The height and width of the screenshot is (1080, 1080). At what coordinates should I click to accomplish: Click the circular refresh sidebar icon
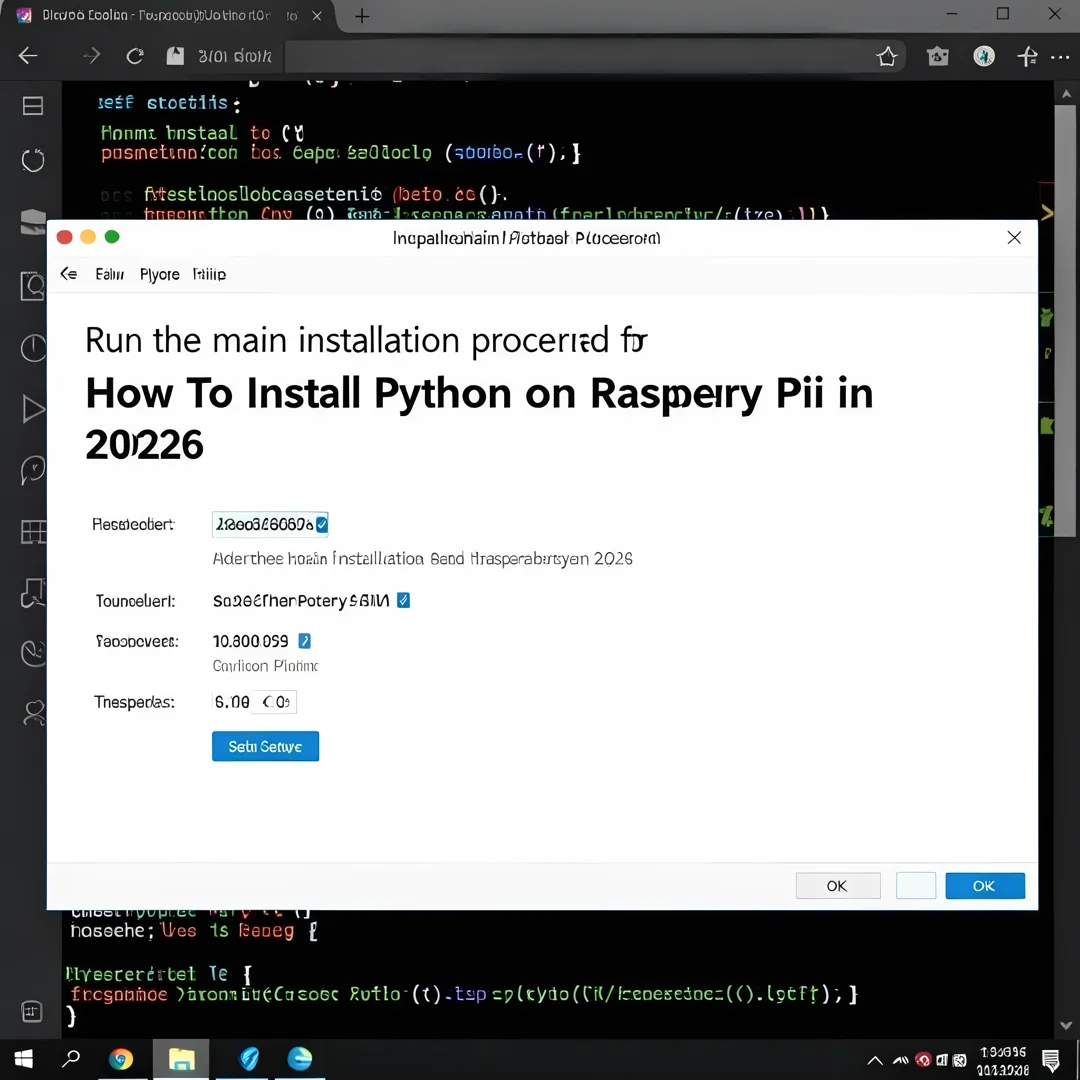click(32, 160)
